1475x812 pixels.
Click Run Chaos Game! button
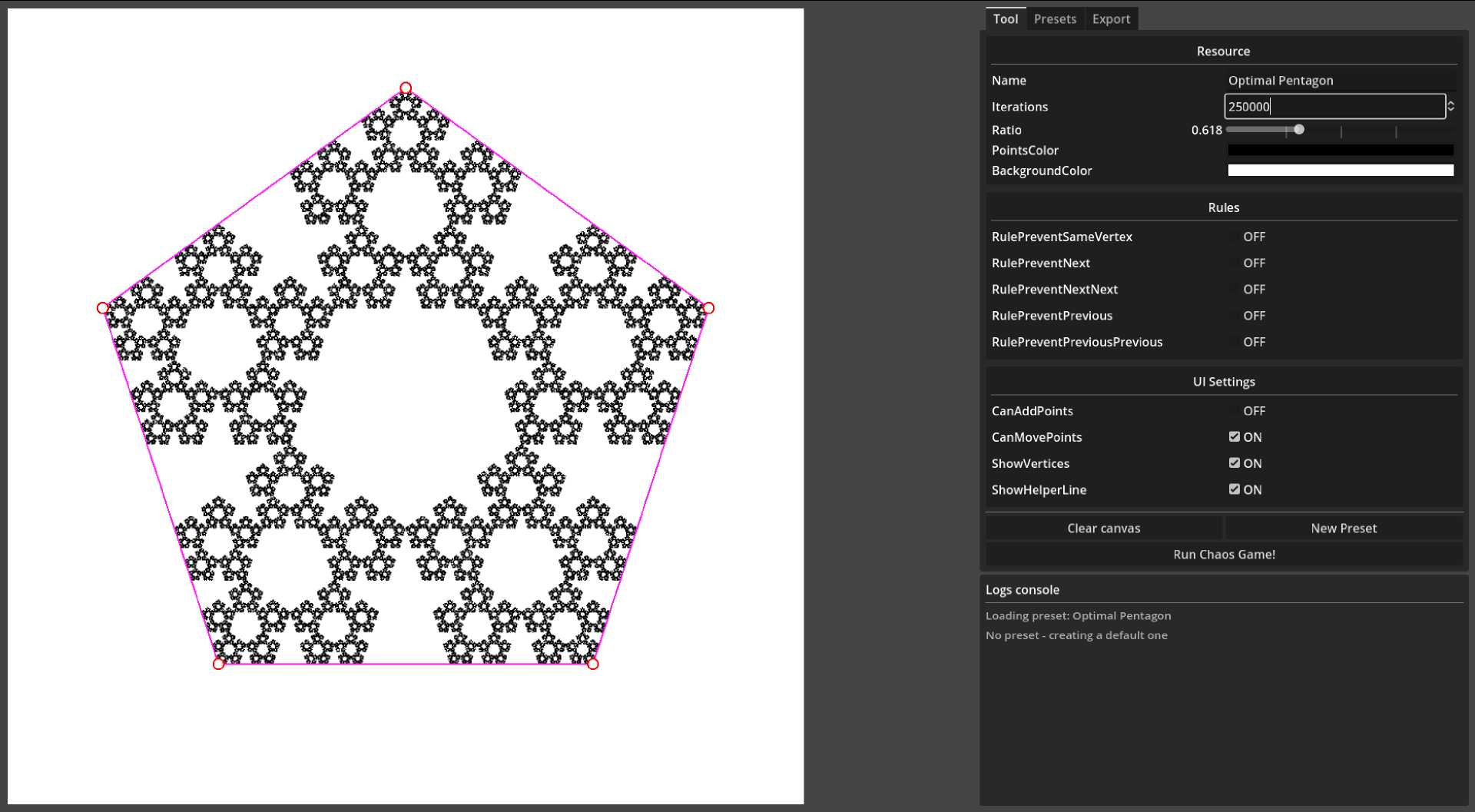(1224, 554)
